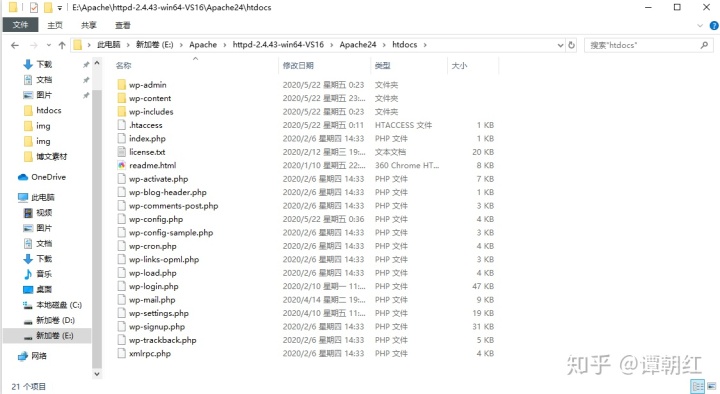The image size is (720, 394).
Task: Click the search htdocs input field
Action: (648, 45)
